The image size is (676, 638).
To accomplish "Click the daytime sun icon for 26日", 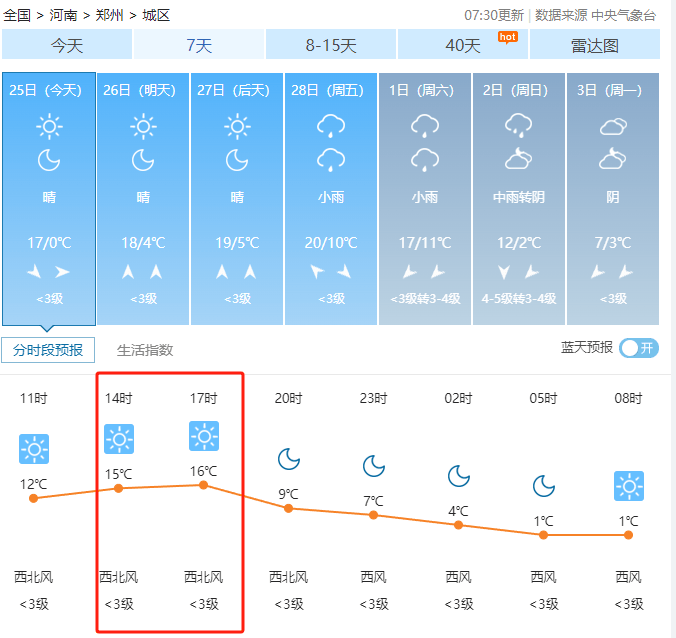I will click(x=143, y=126).
